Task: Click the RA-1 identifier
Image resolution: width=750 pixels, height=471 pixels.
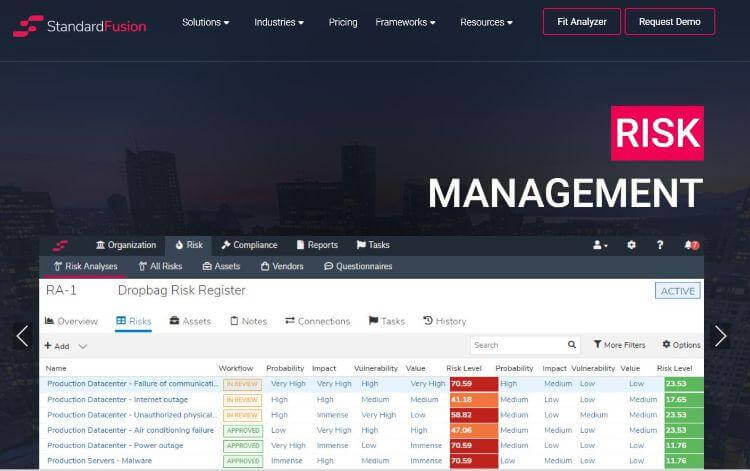Action: [x=61, y=290]
